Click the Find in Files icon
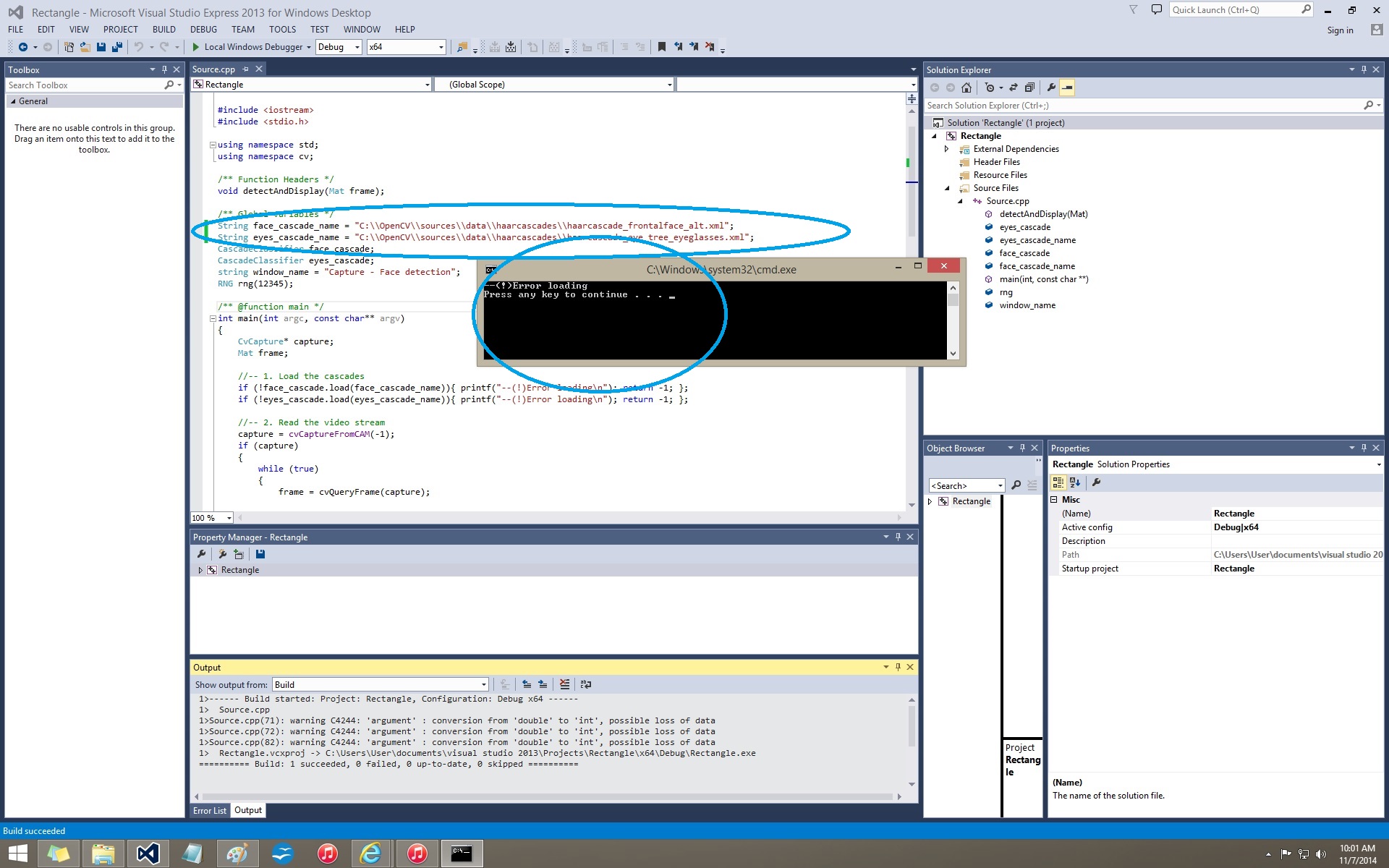This screenshot has width=1389, height=868. [462, 47]
